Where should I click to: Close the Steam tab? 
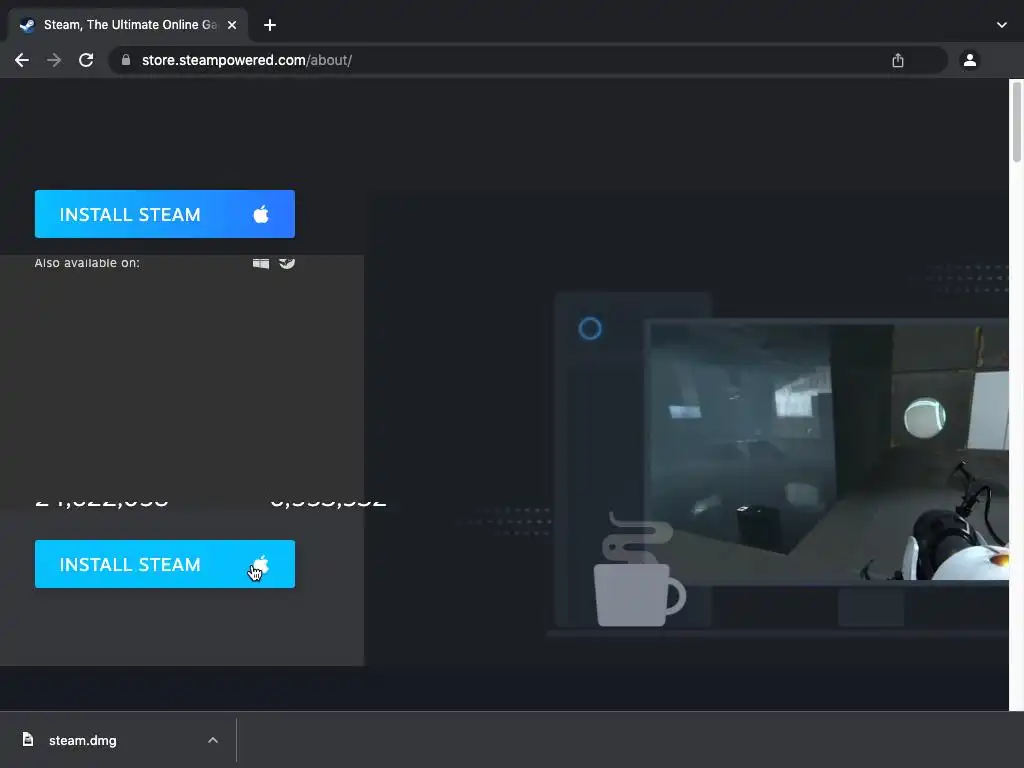tap(232, 25)
